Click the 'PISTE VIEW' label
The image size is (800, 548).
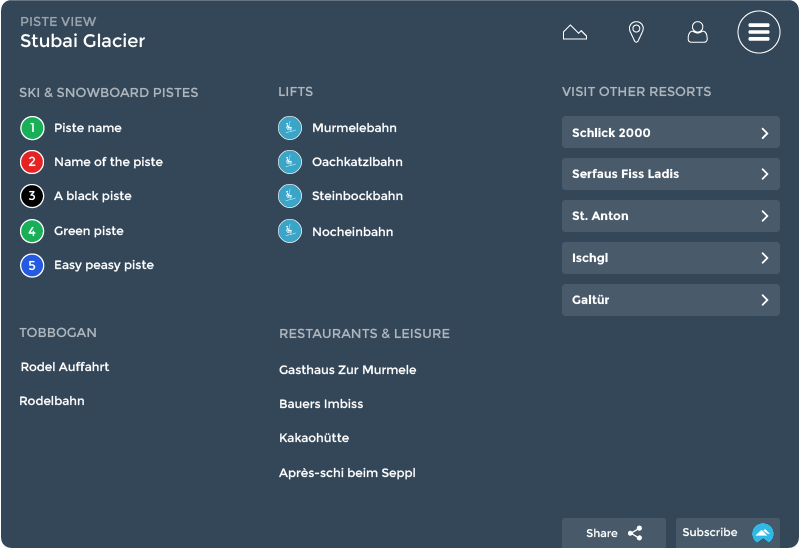pos(58,21)
